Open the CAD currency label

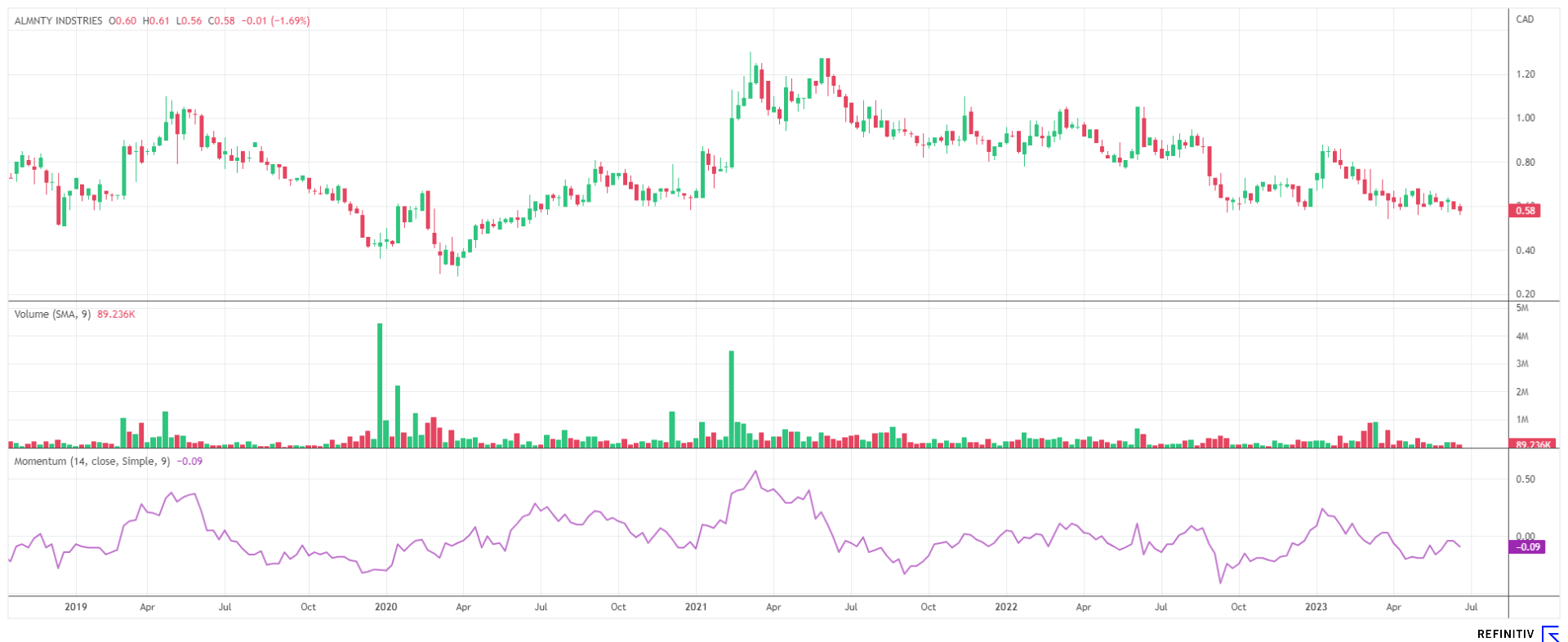coord(1524,20)
